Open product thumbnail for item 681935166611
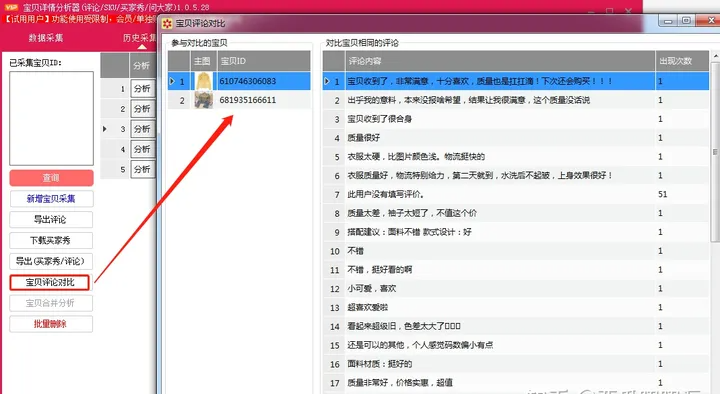 pos(204,100)
